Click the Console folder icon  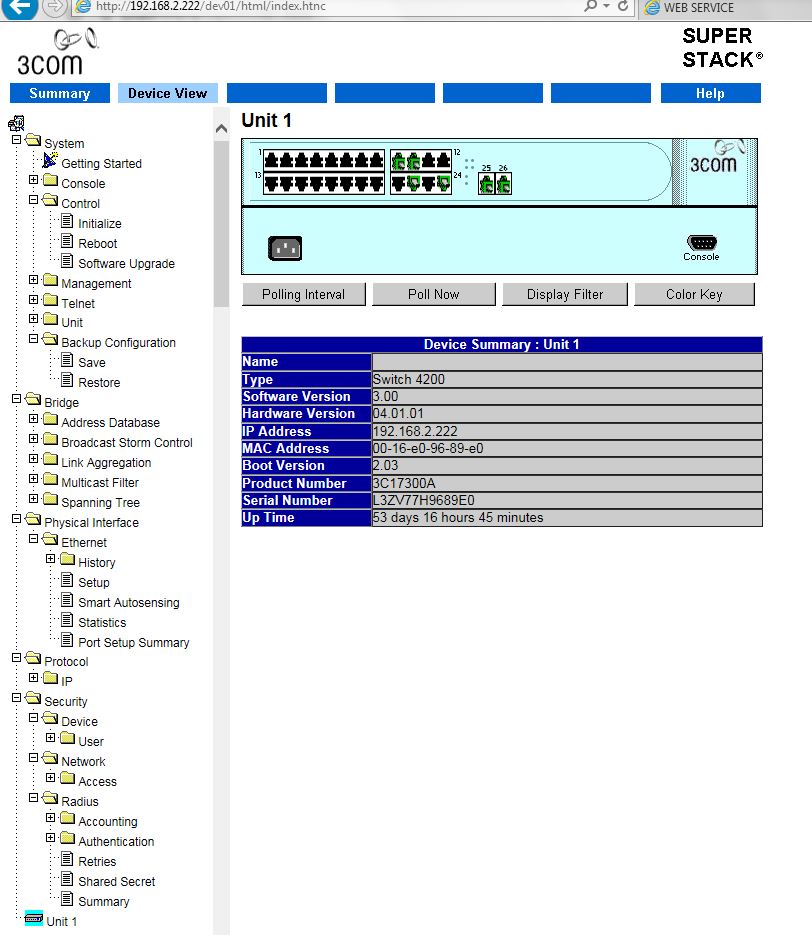51,181
